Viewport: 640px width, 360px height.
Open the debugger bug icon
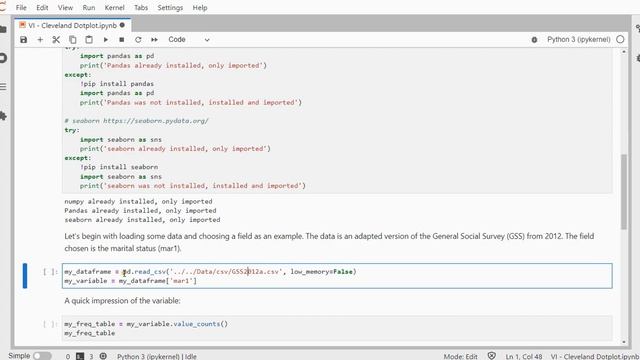coord(534,40)
